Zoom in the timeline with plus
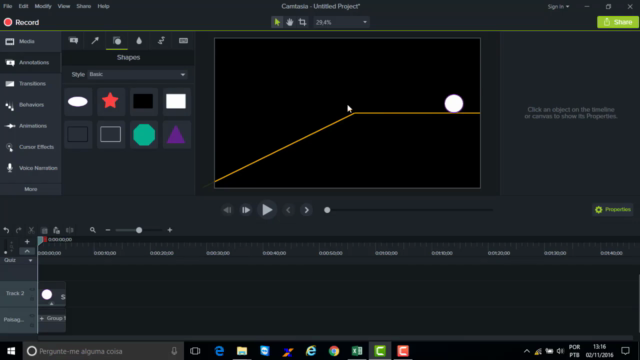This screenshot has width=640, height=360. (x=170, y=230)
